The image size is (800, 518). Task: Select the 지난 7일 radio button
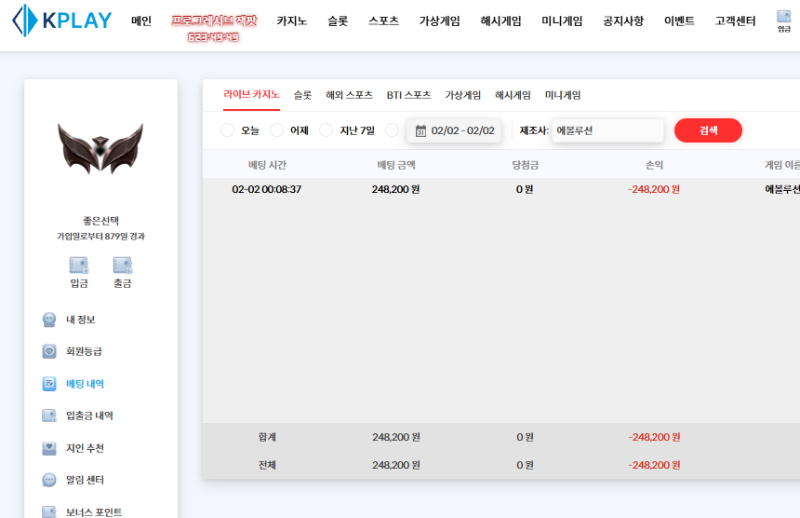[326, 130]
